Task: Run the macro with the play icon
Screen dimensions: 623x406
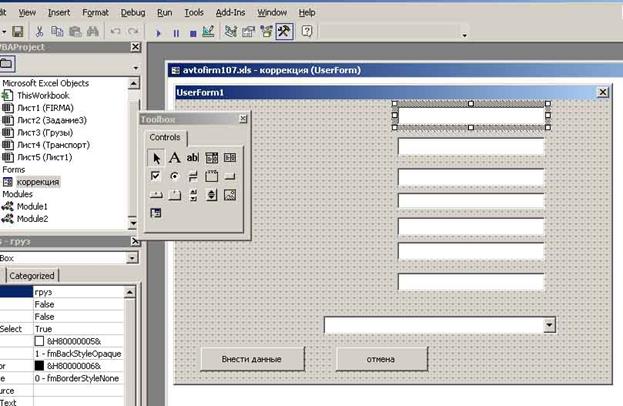Action: [159, 33]
